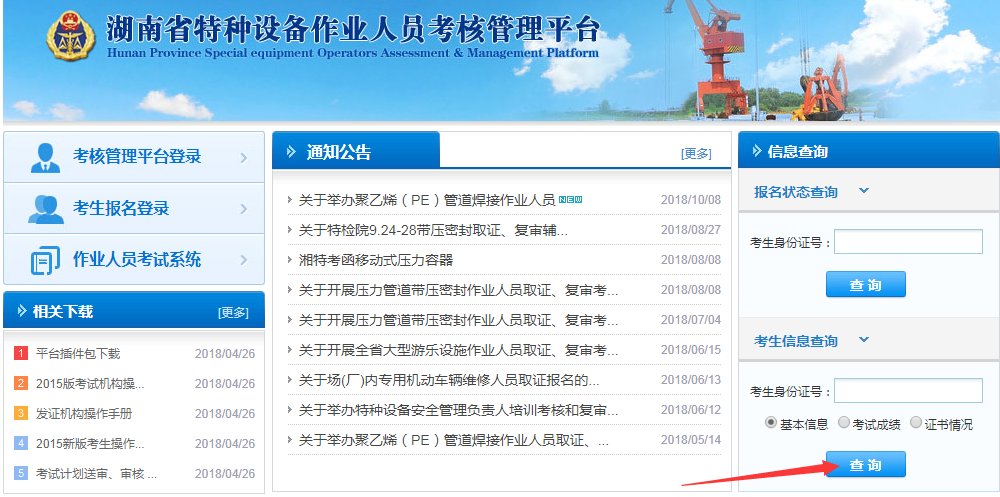The image size is (1000, 497).
Task: Focus 考生身份证号 field in 考生信息查询
Action: (x=908, y=391)
